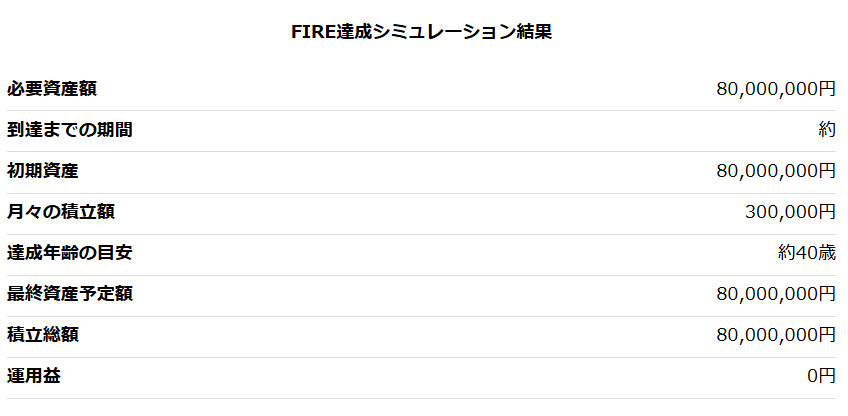Click シミュレーション in the heading
Image resolution: width=848 pixels, height=416 pixels.
pos(439,32)
